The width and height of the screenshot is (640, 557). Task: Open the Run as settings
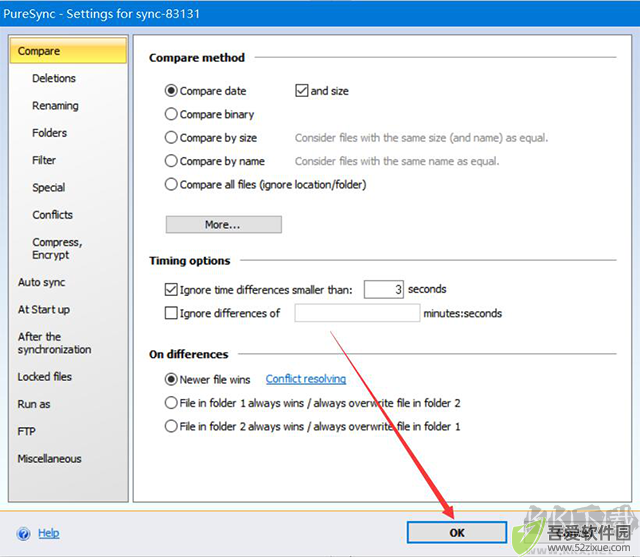(x=34, y=404)
